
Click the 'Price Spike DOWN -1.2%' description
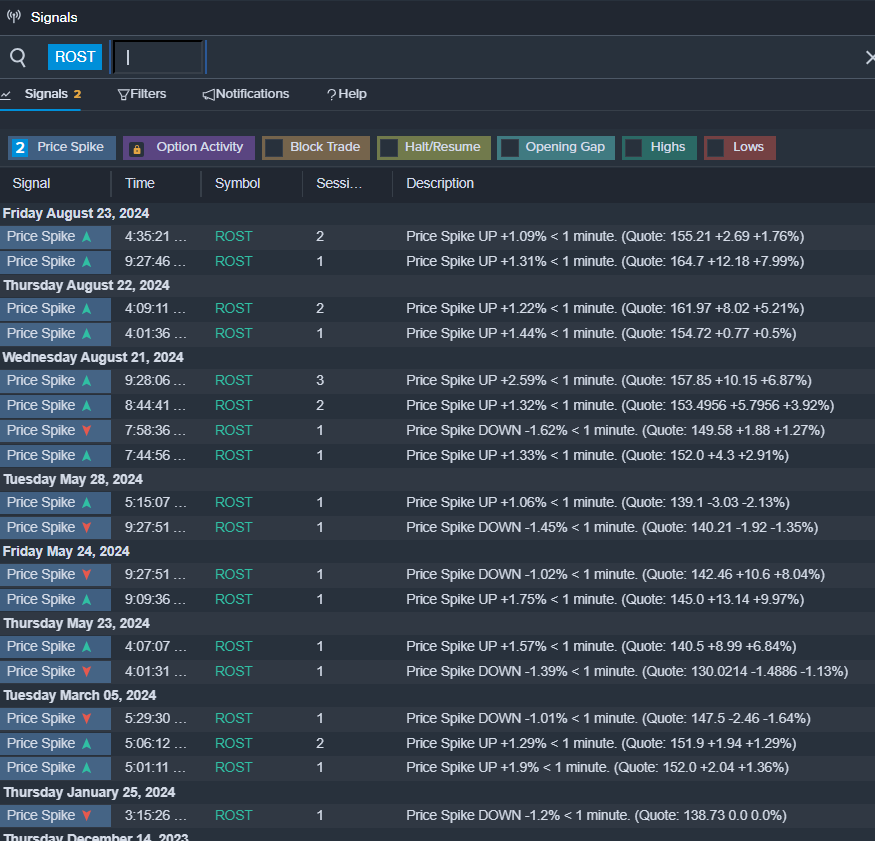coord(597,815)
